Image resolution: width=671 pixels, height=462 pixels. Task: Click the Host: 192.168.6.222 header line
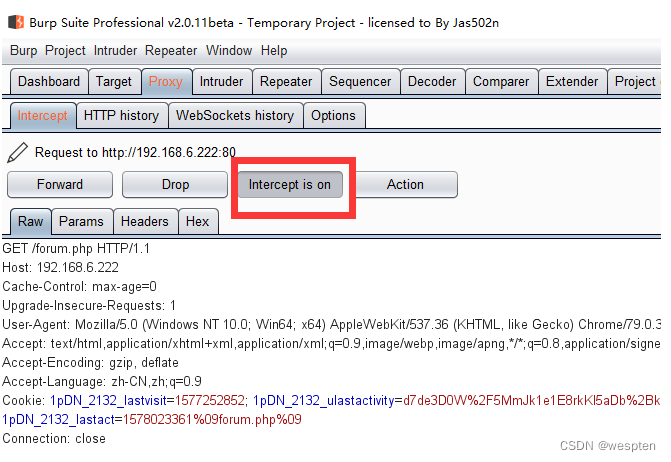coord(60,268)
